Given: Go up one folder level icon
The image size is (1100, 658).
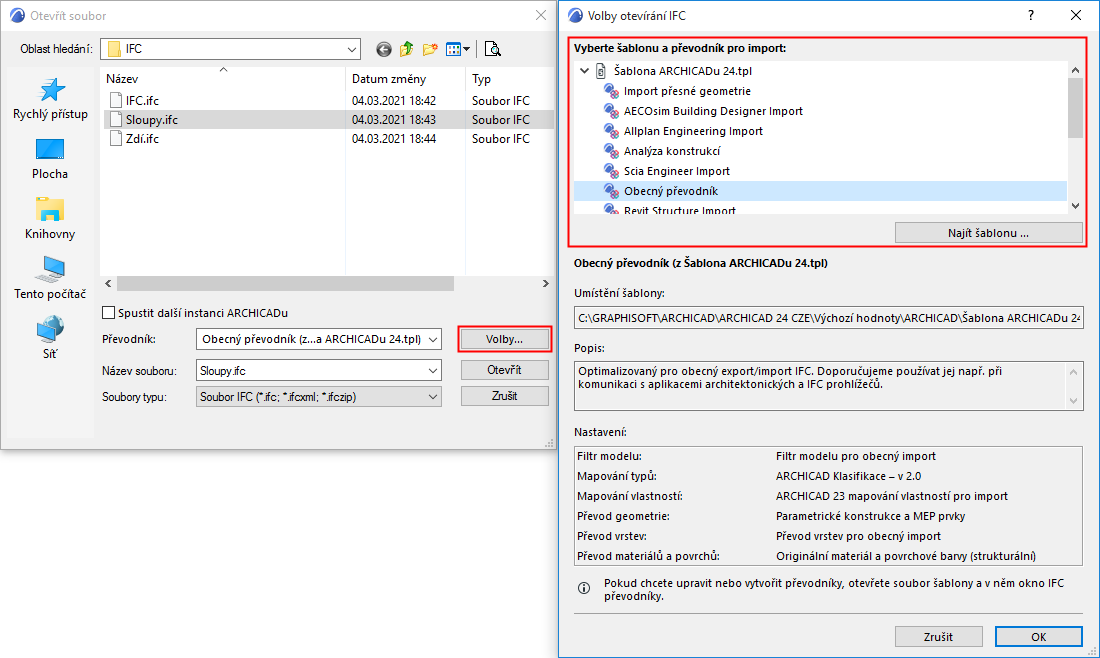Looking at the screenshot, I should (407, 49).
